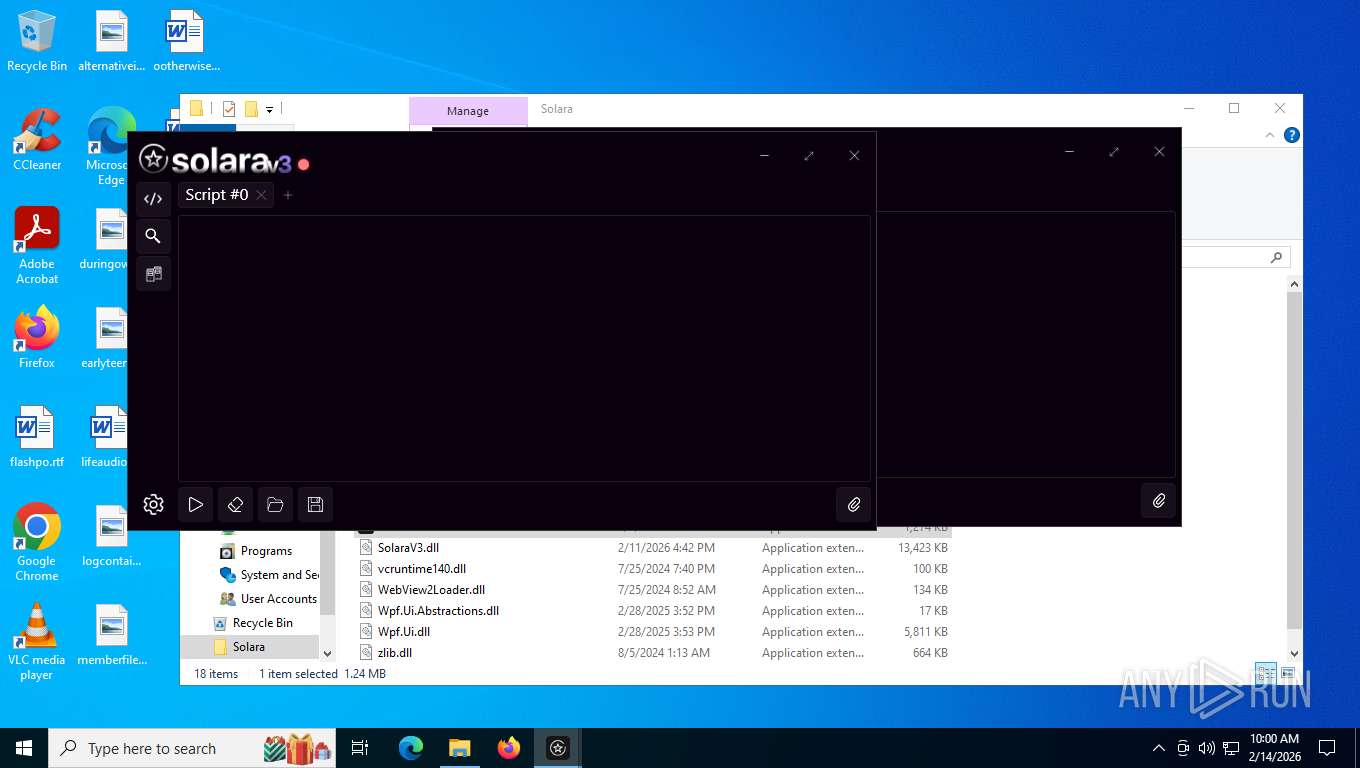Attach with paperclip icon in front Solara window
The width and height of the screenshot is (1360, 768).
click(x=853, y=505)
